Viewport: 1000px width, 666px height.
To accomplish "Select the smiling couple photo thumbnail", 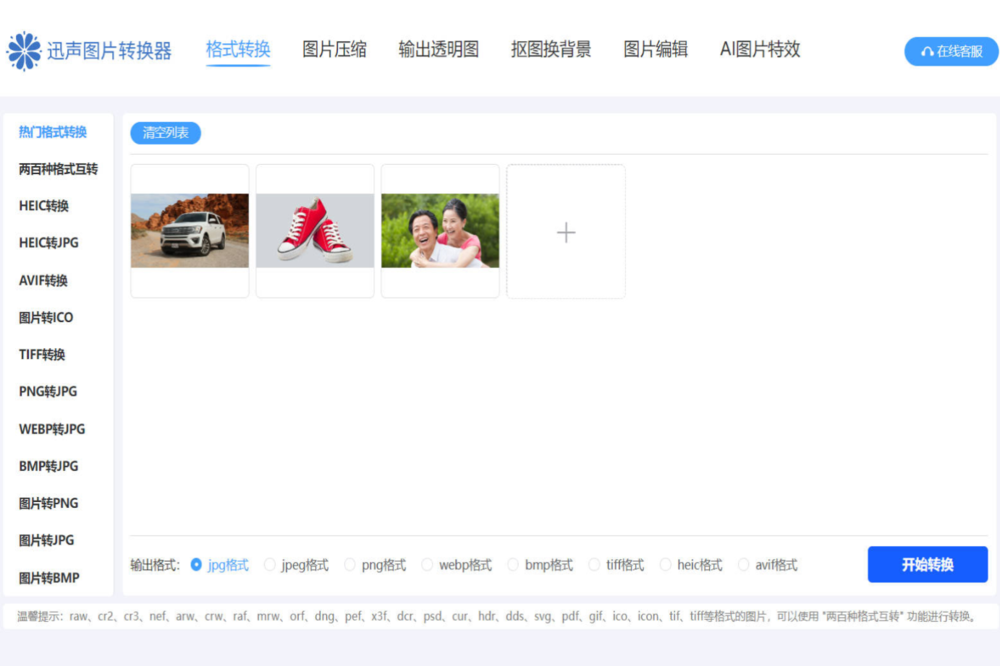I will click(x=440, y=231).
